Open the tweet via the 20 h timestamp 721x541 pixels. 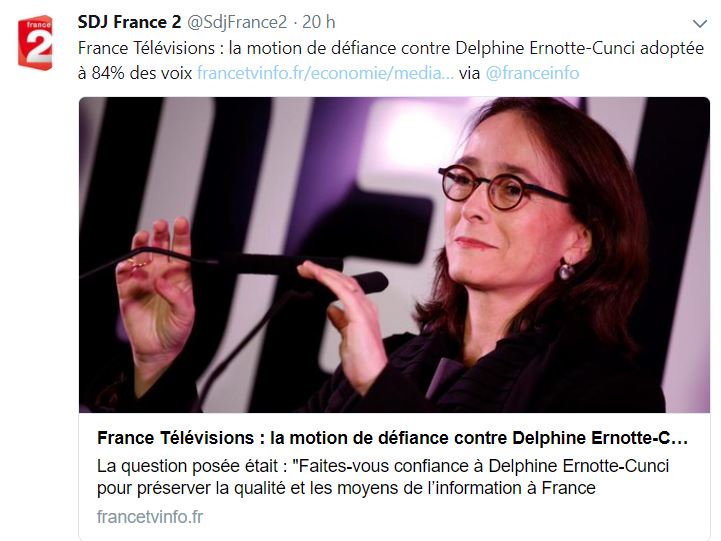pos(319,22)
